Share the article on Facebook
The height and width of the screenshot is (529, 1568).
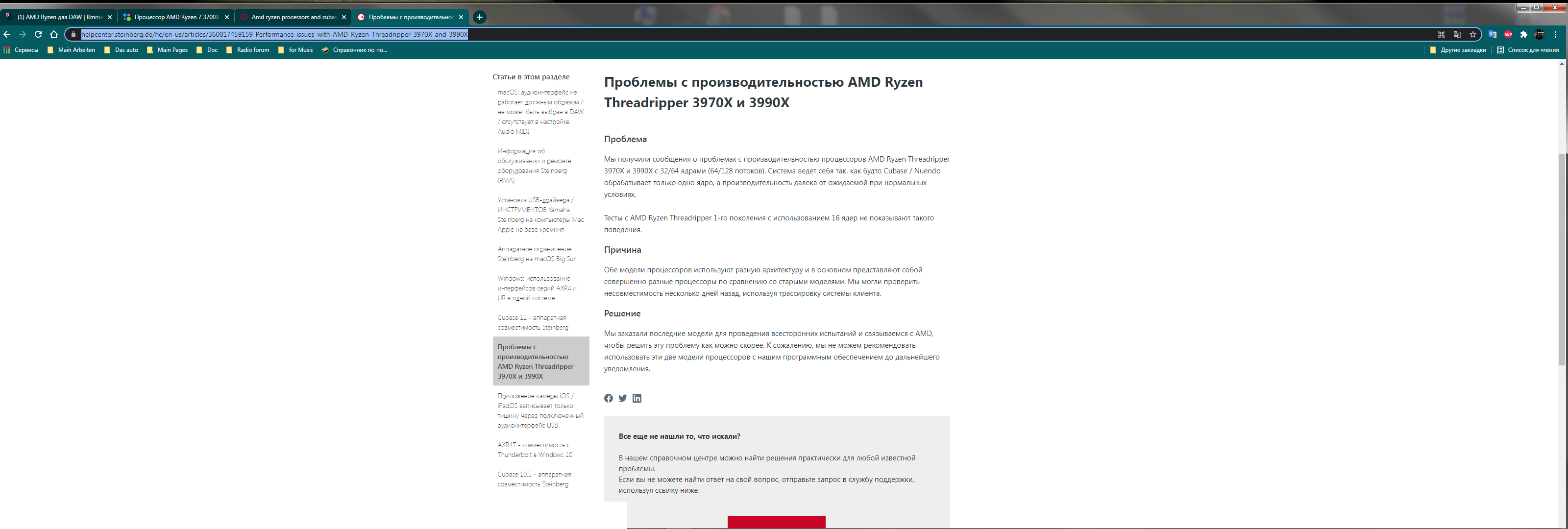608,398
